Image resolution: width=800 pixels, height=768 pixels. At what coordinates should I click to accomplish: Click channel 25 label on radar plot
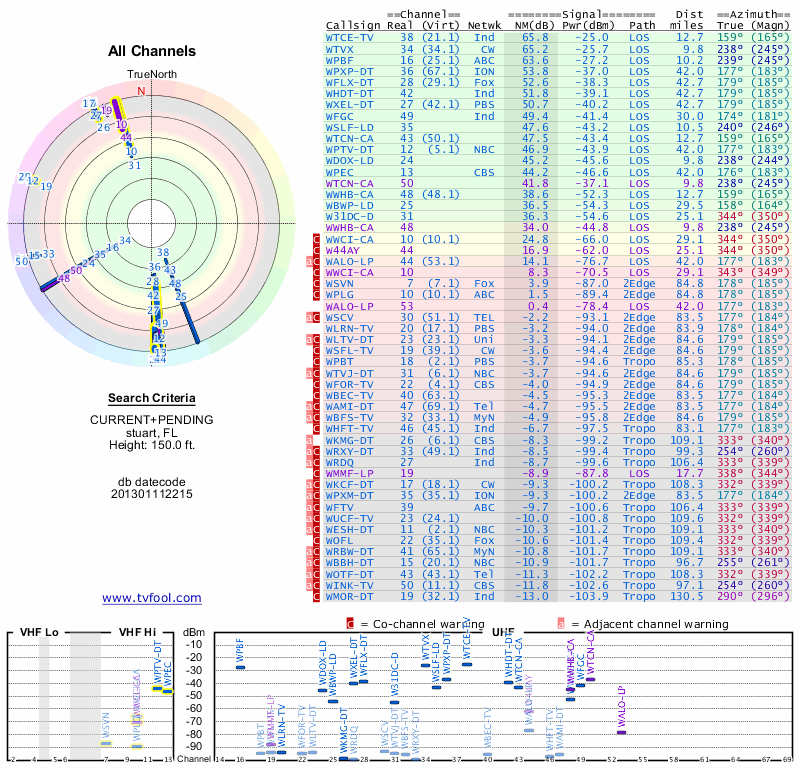point(181,296)
